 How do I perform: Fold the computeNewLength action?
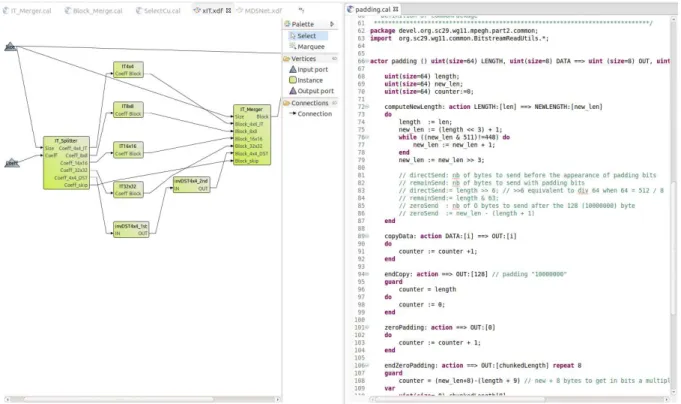tap(367, 107)
